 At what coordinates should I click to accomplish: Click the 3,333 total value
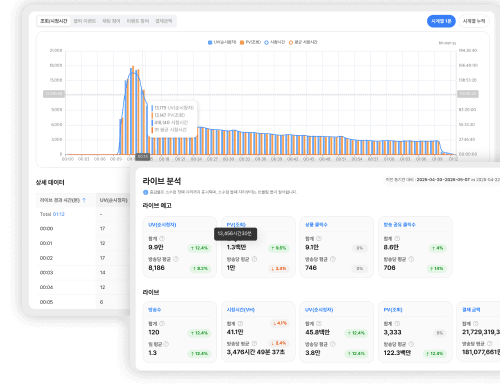coord(392,332)
